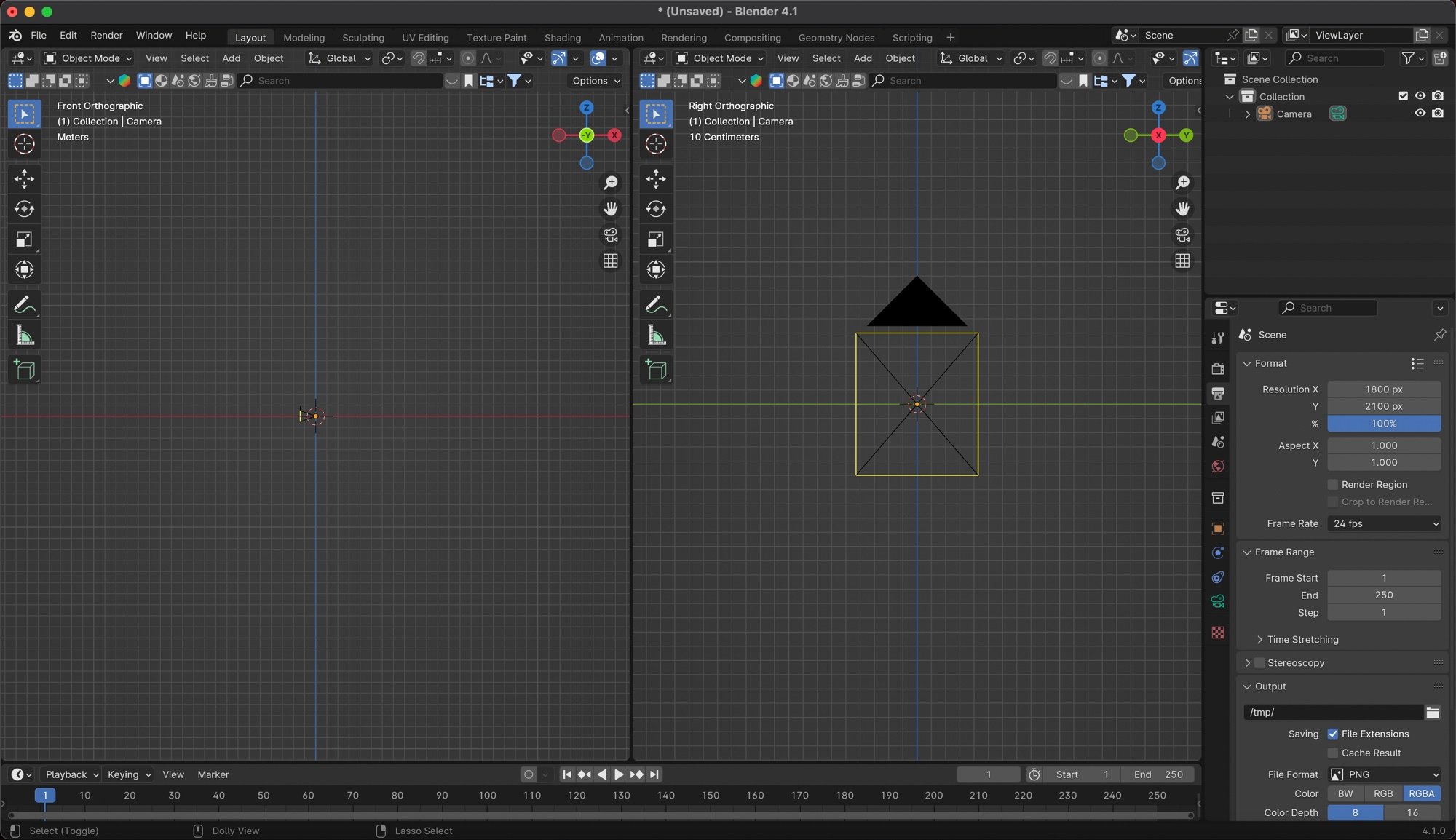
Task: Select the Scale tool in left viewport
Action: 24,239
